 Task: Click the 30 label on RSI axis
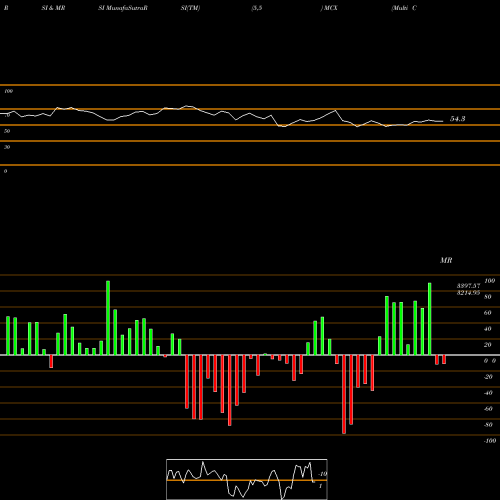pos(7,147)
